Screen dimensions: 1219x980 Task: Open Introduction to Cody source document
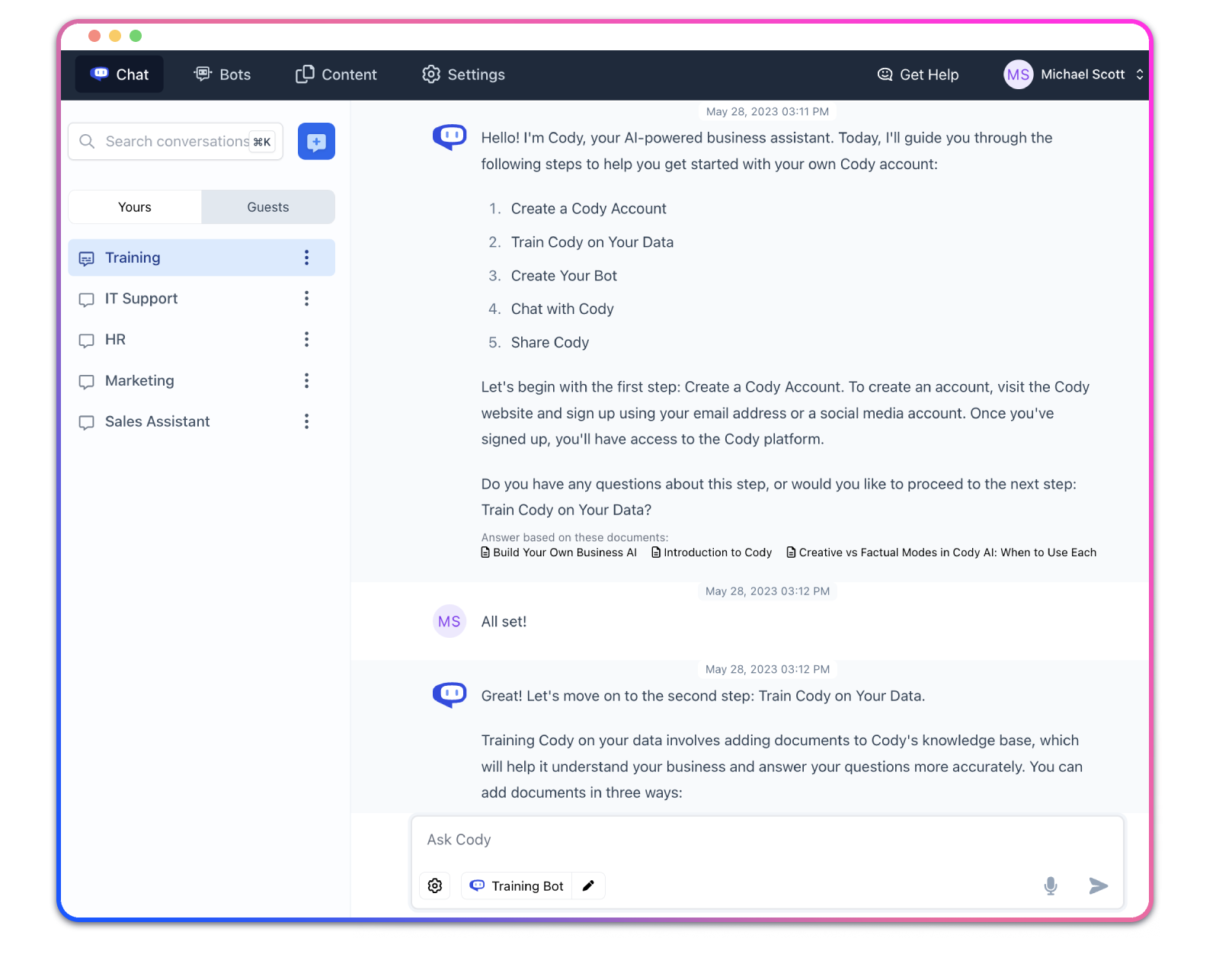tap(712, 552)
